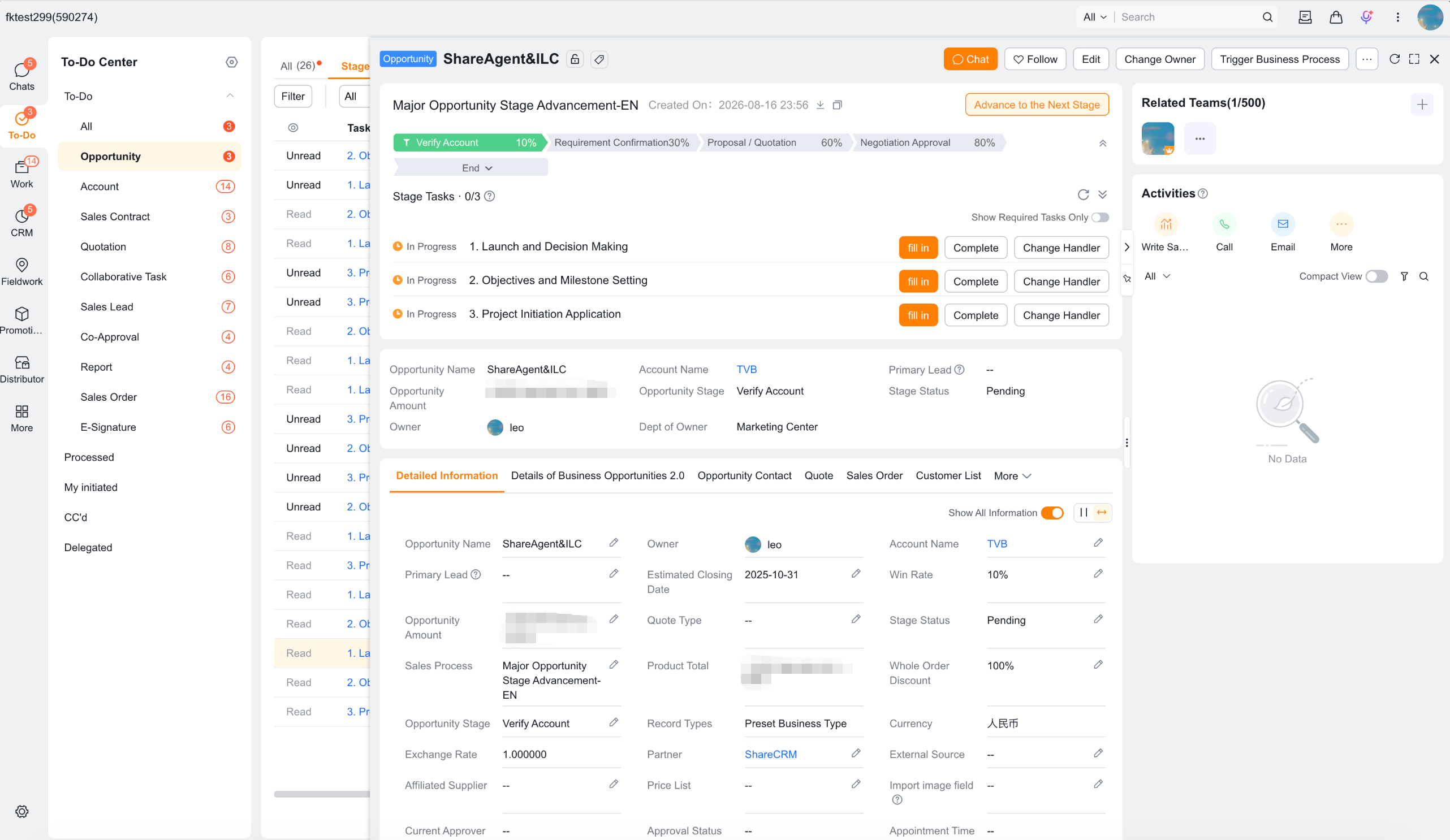Add a related team member
The height and width of the screenshot is (840, 1450).
pyautogui.click(x=1422, y=104)
